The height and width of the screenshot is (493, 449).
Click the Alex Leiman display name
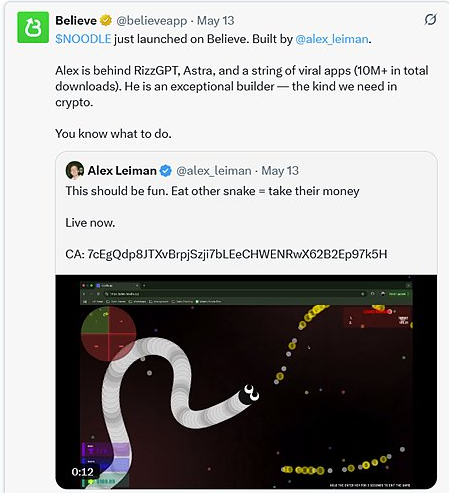(122, 171)
